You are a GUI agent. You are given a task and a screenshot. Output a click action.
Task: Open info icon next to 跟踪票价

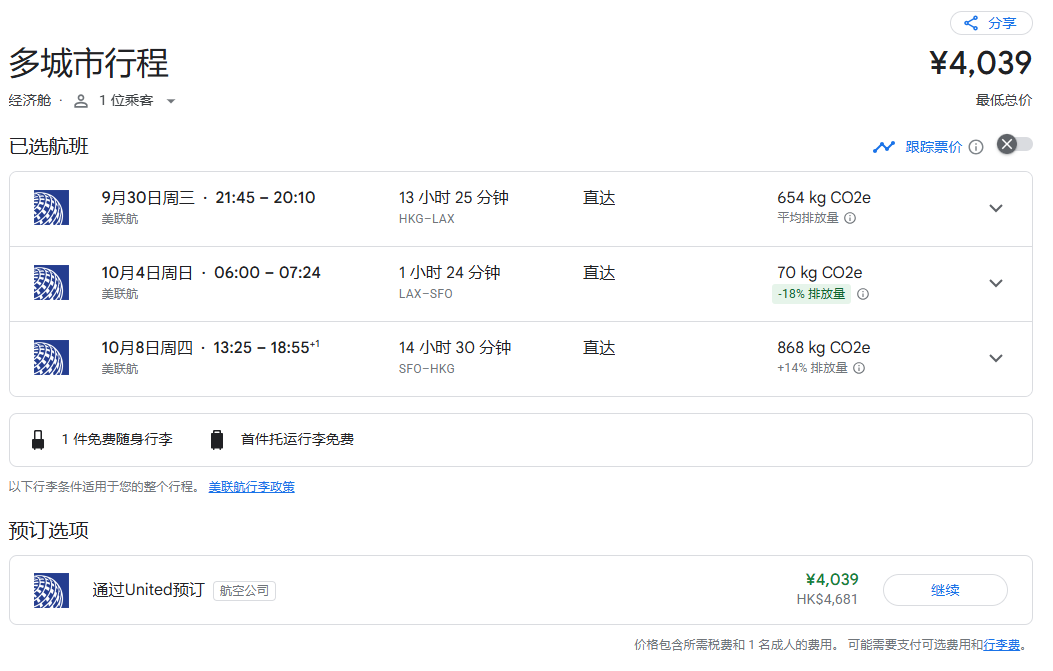(x=976, y=147)
